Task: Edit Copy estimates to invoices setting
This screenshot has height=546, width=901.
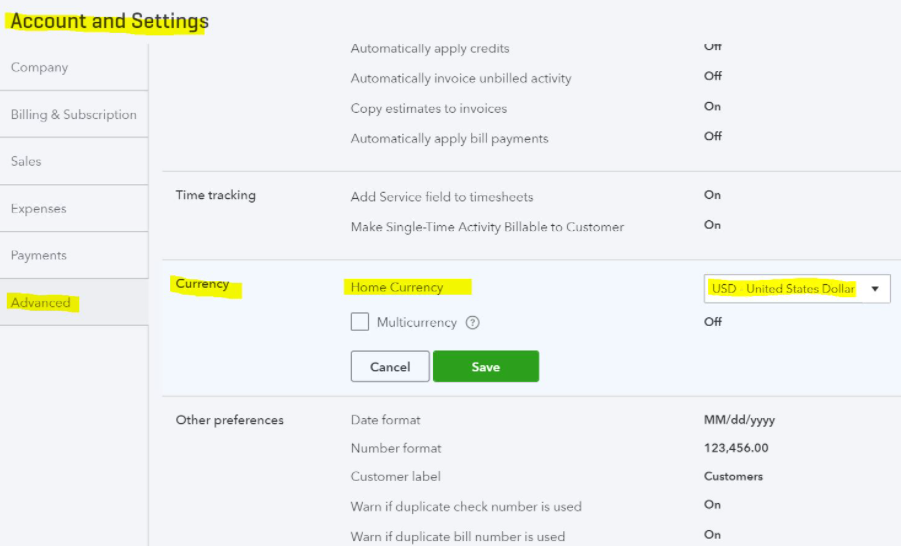Action: coord(532,108)
